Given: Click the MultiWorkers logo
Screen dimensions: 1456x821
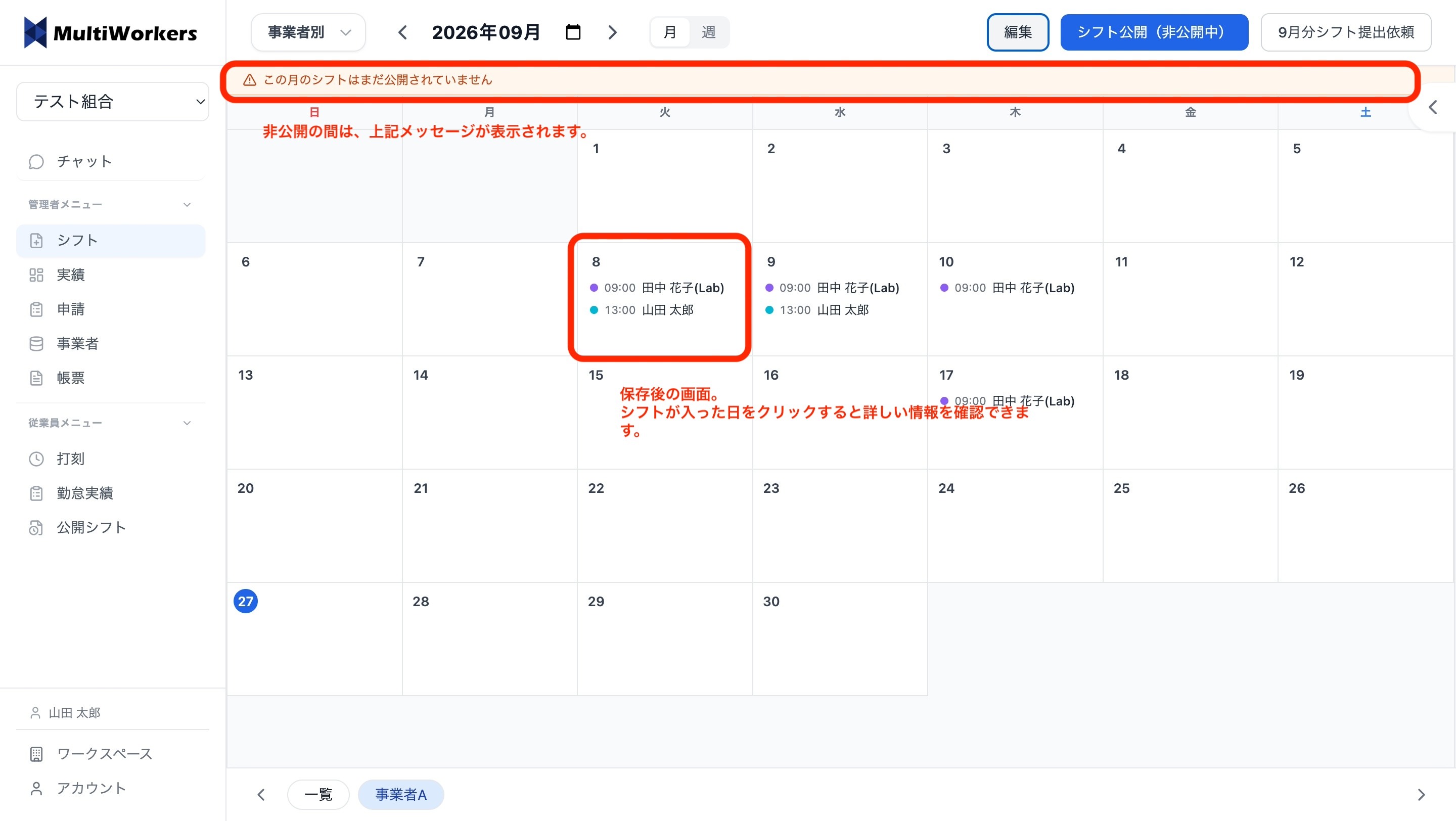Looking at the screenshot, I should (111, 33).
